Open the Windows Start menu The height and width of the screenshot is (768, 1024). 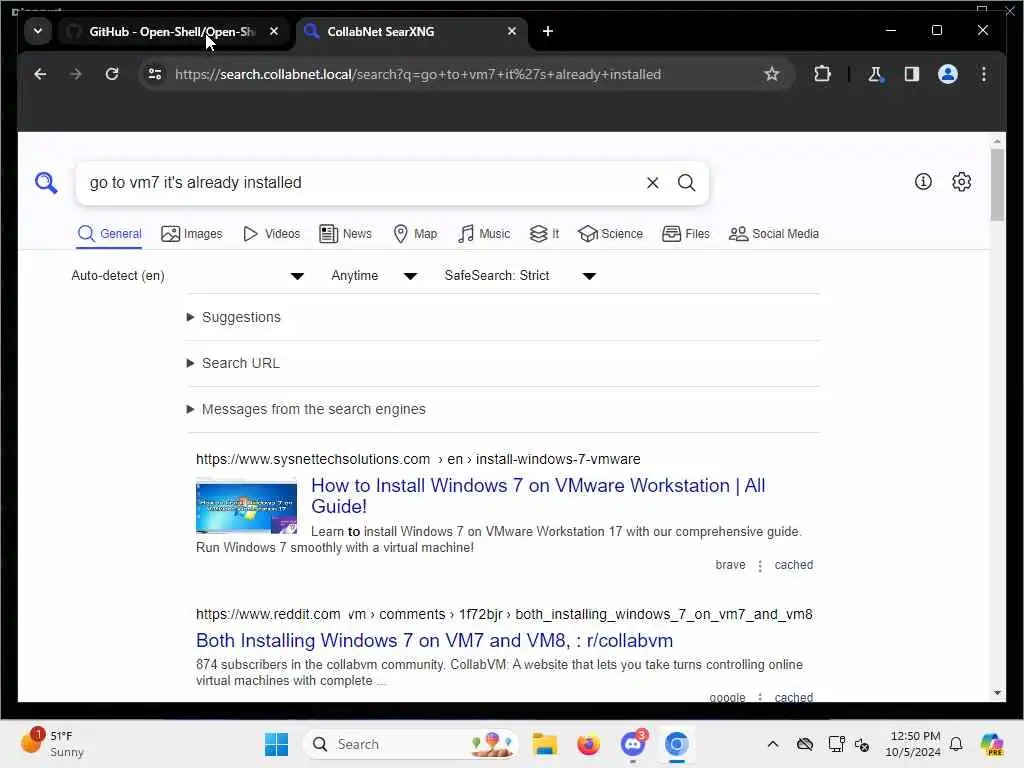tap(276, 744)
